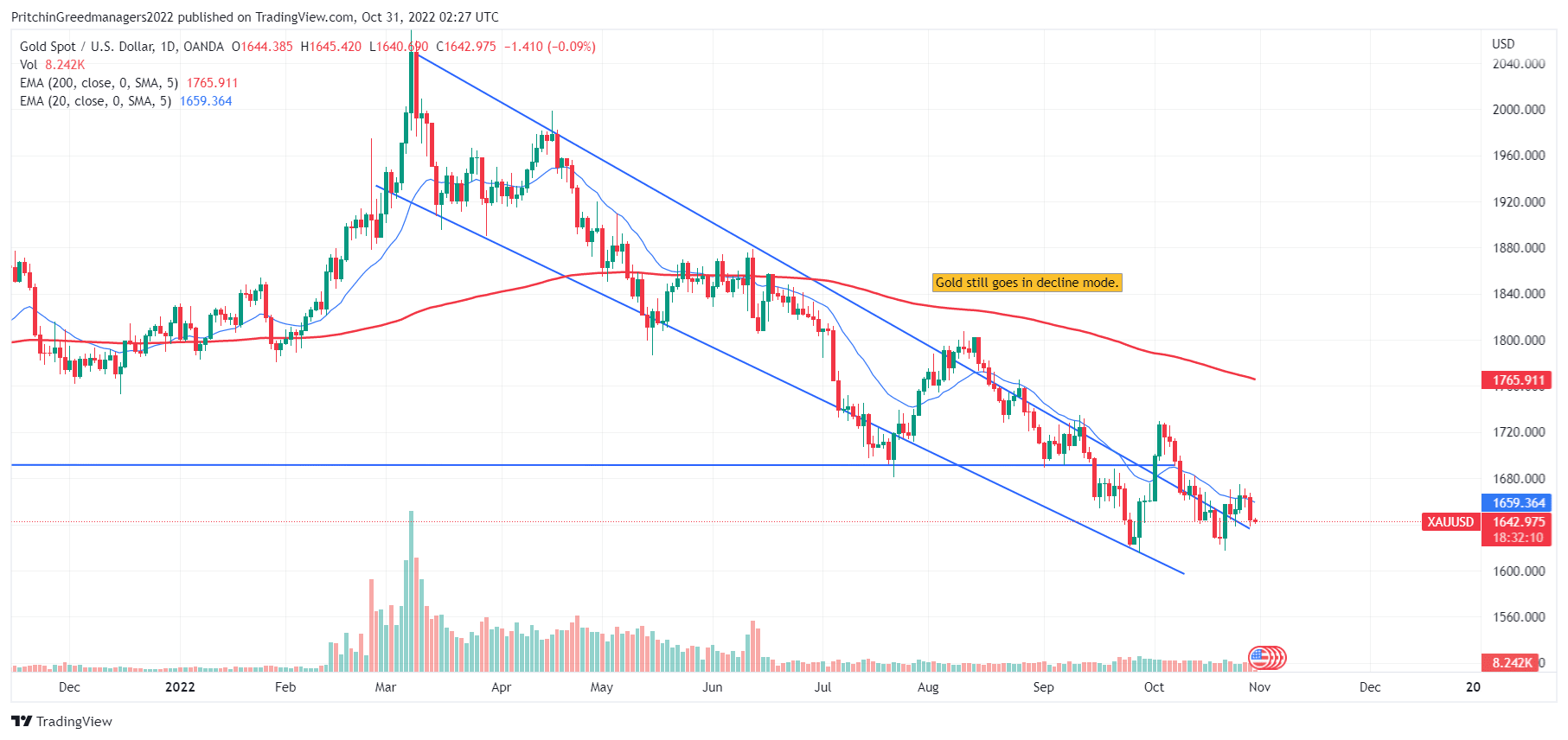This screenshot has height=740, width=1568.
Task: Click the 'Sep' label on the time axis
Action: pyautogui.click(x=1043, y=687)
